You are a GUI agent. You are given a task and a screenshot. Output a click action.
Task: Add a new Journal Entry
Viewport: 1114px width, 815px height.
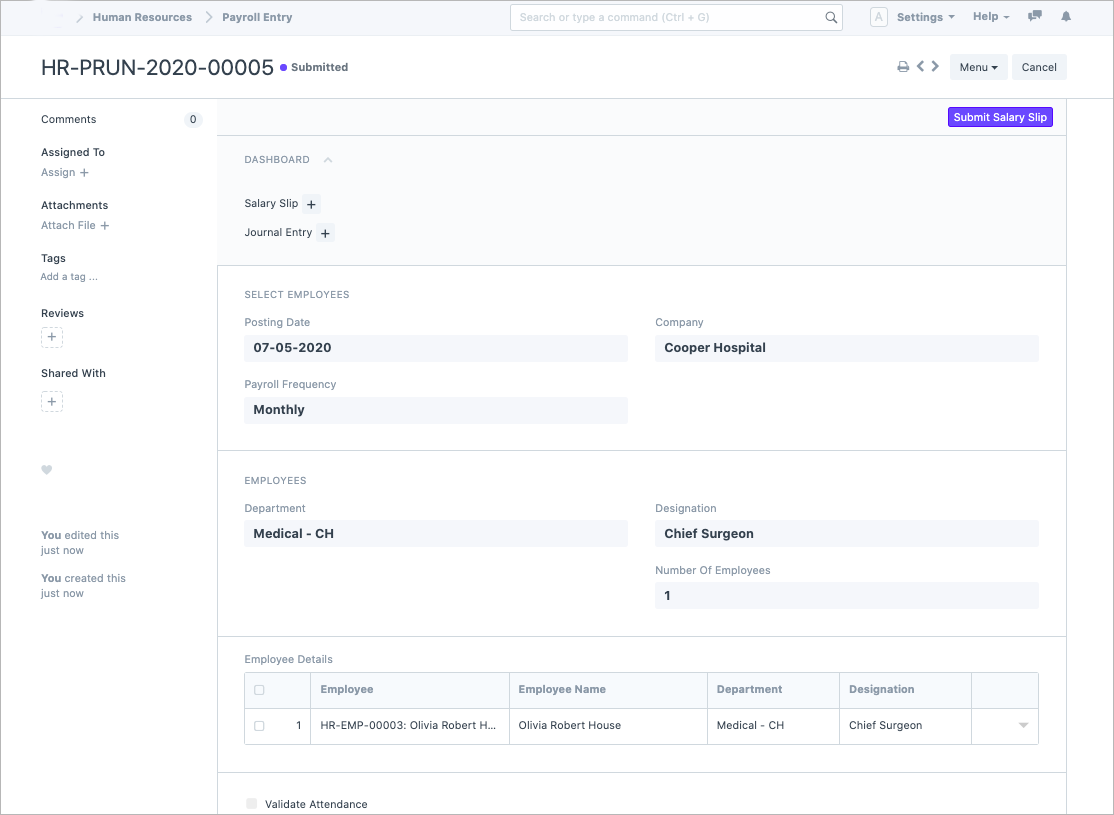325,233
